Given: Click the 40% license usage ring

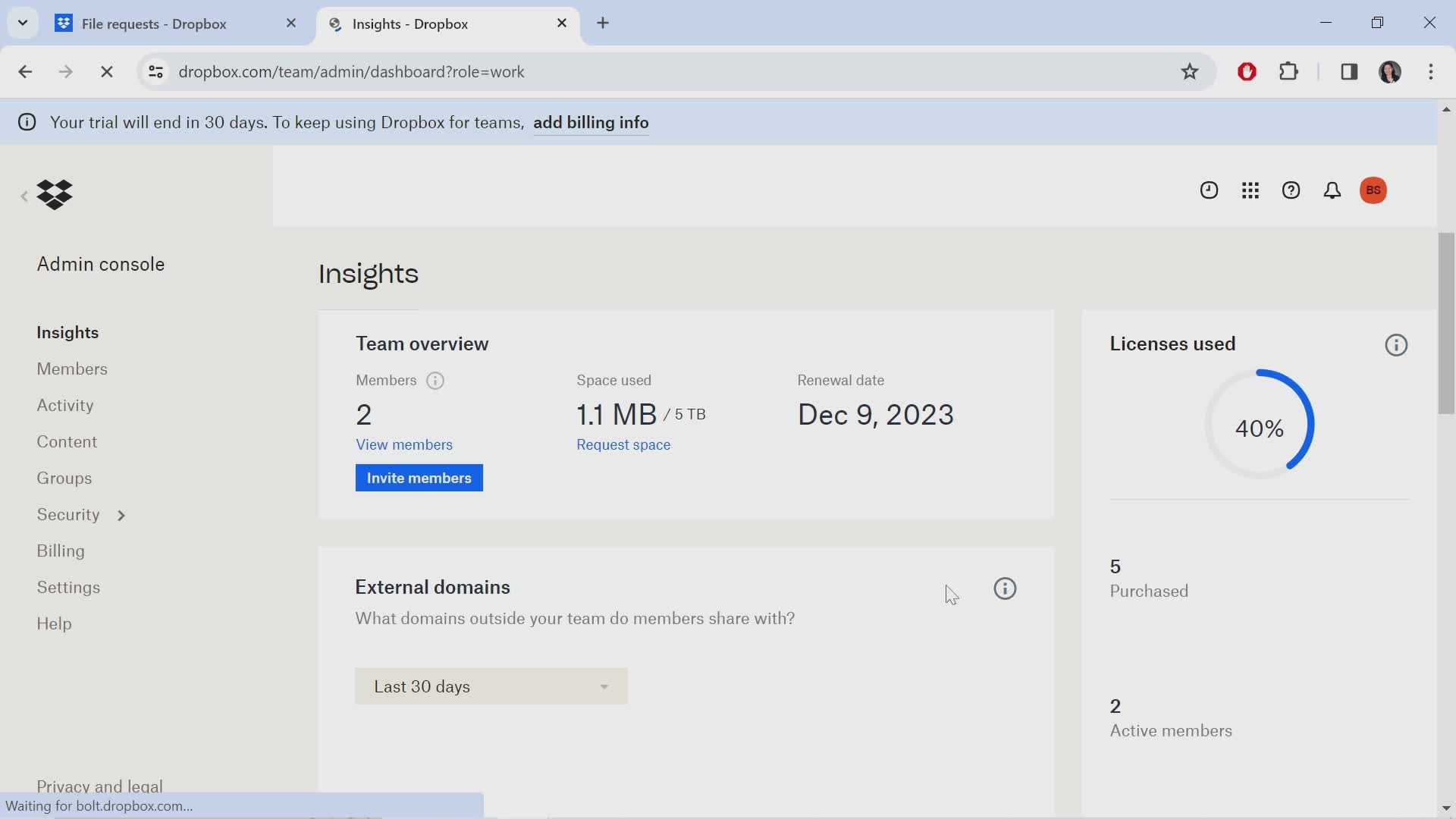Looking at the screenshot, I should [1259, 428].
